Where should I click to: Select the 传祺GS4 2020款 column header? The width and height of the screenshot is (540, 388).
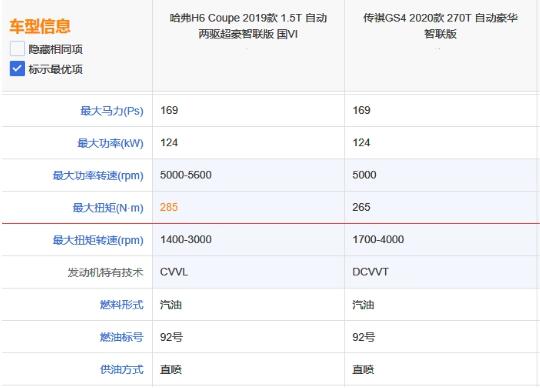[440, 26]
